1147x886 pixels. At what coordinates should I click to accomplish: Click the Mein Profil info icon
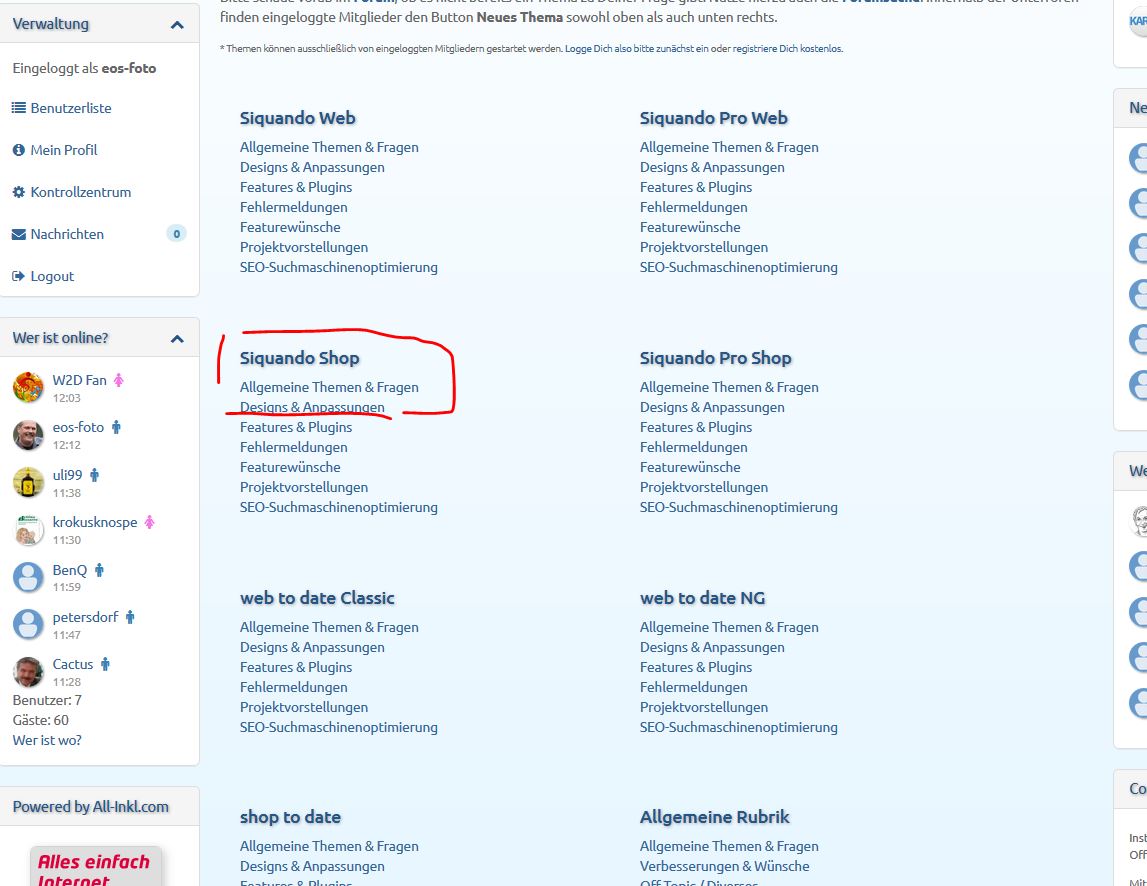click(19, 150)
